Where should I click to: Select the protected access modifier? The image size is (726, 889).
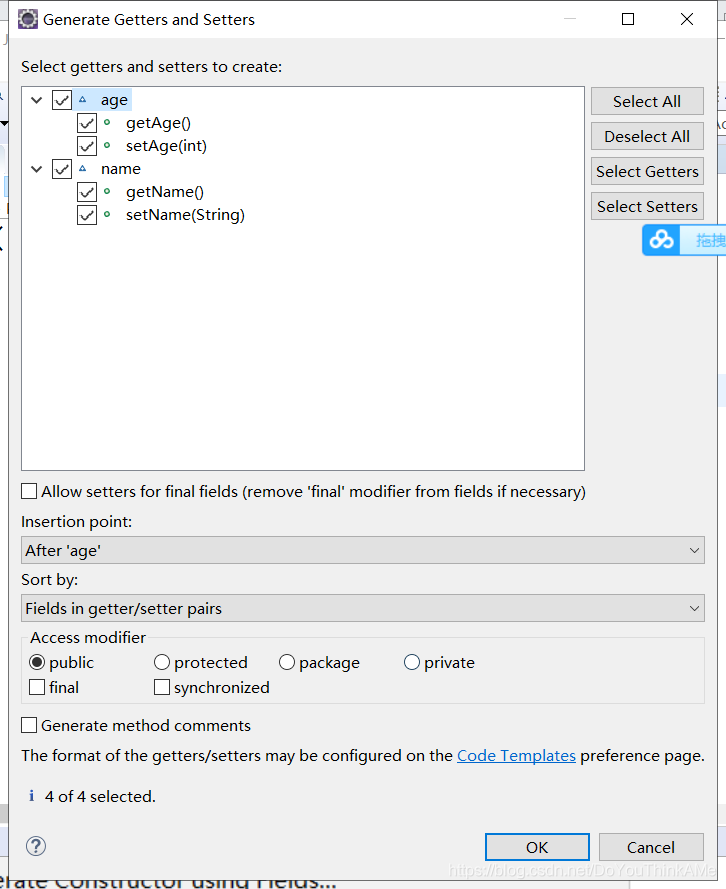point(162,662)
